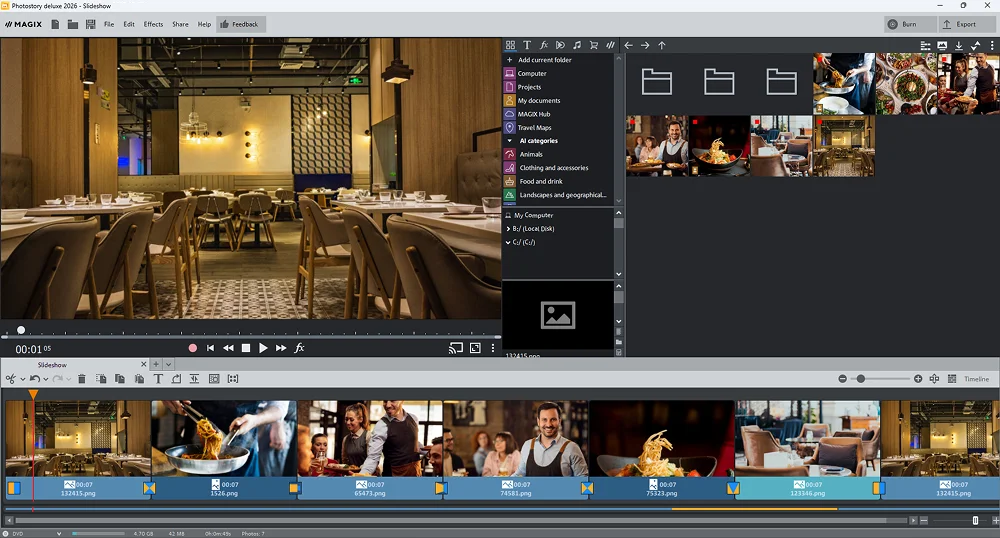Screen dimensions: 1000x538
Task: Go forward with the right arrow in Media Pool
Action: pyautogui.click(x=645, y=45)
